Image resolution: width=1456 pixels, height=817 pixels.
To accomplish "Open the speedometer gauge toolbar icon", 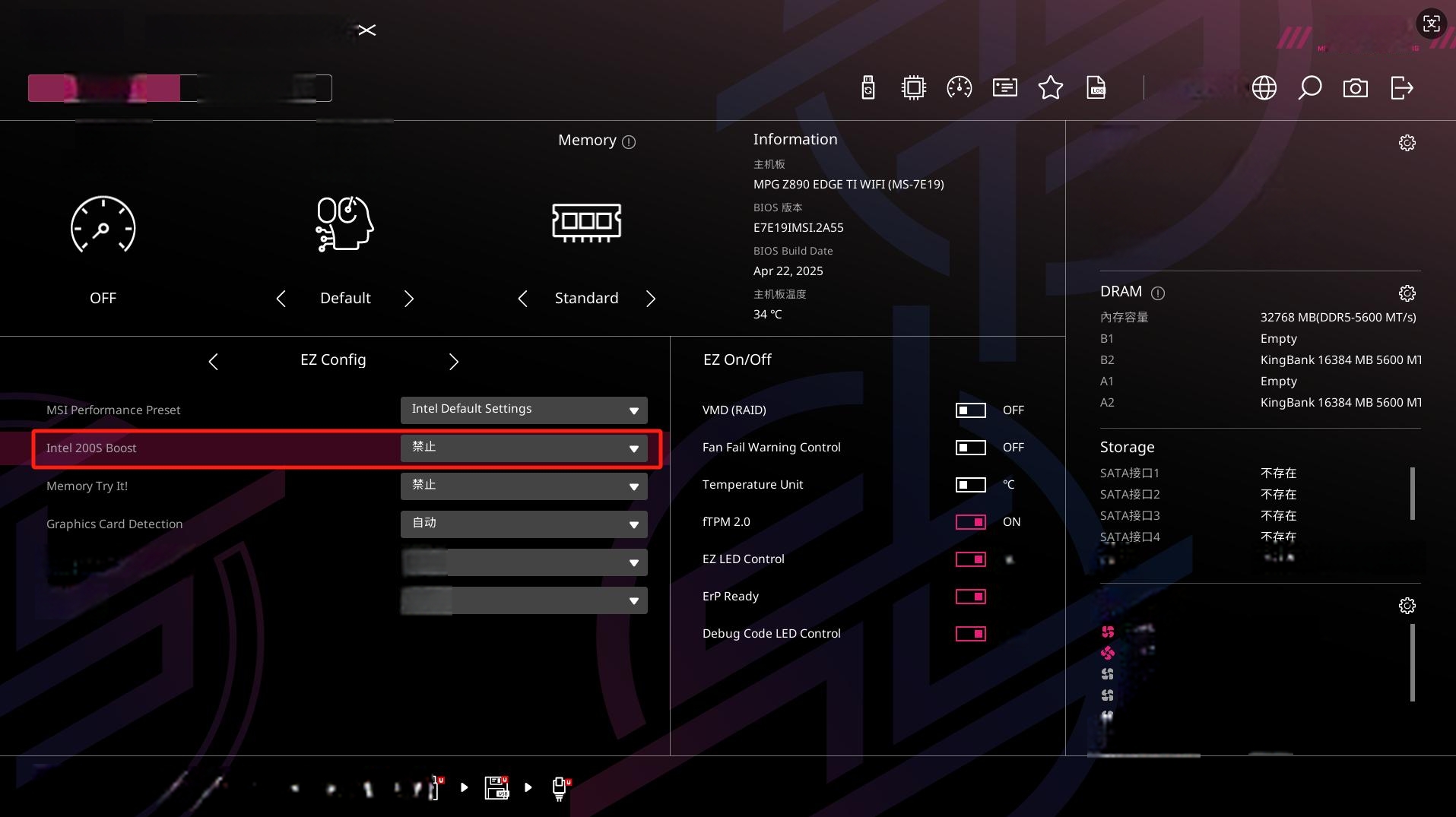I will (x=959, y=88).
